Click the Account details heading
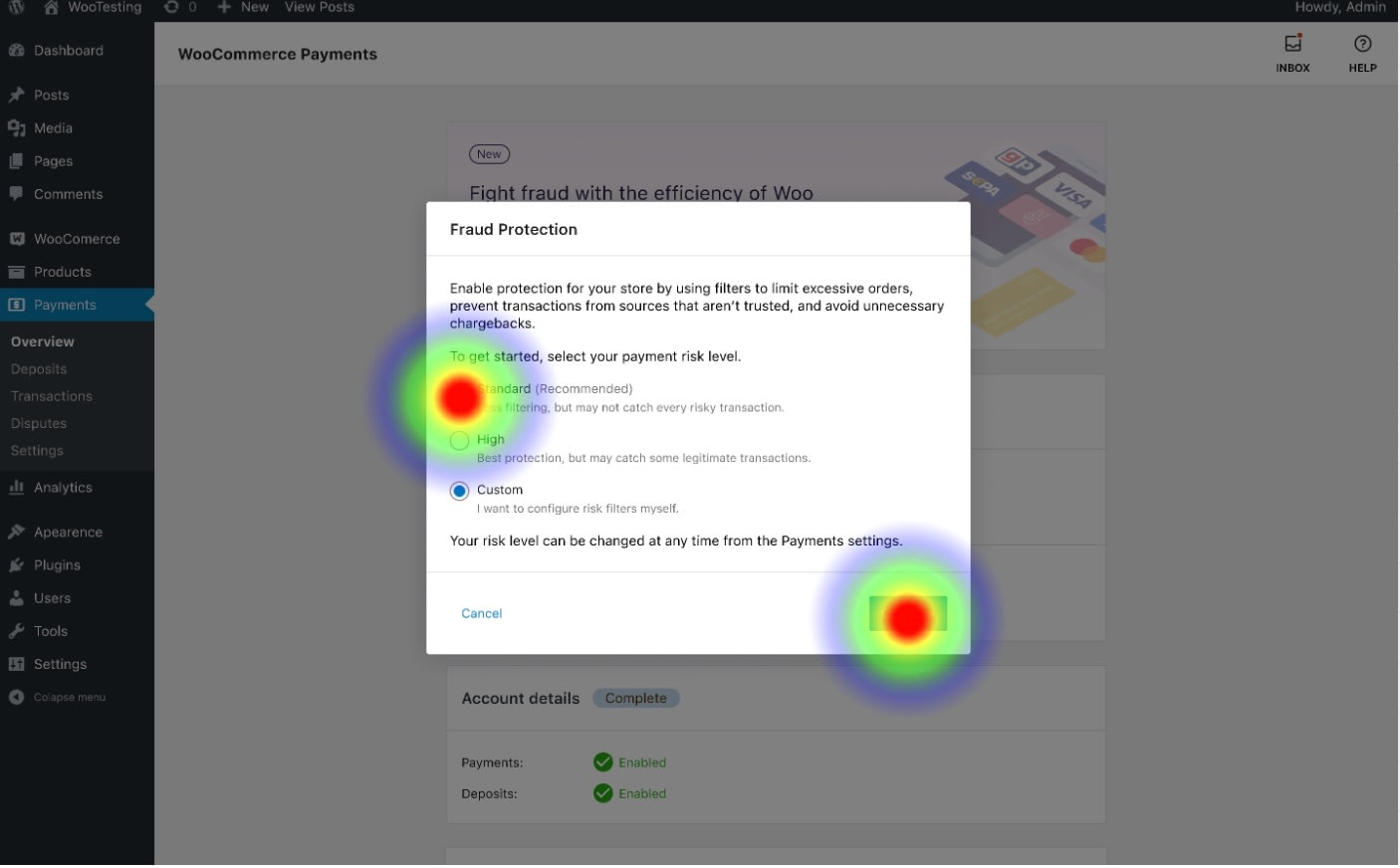Screen dimensions: 1400x868 coord(521,699)
